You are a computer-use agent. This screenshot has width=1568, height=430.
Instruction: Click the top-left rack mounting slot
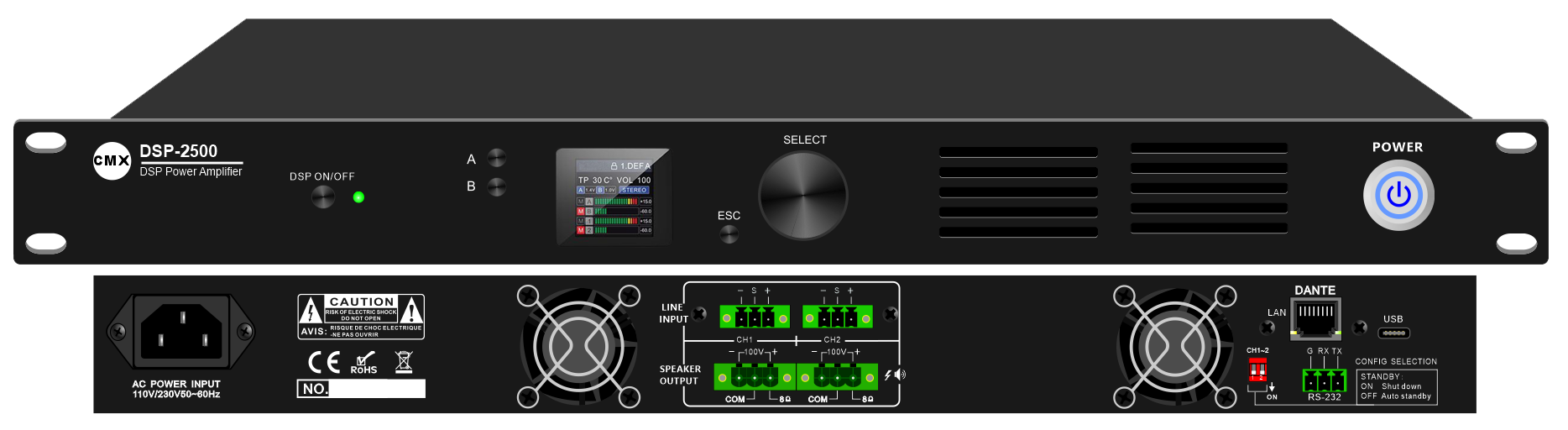(x=46, y=142)
